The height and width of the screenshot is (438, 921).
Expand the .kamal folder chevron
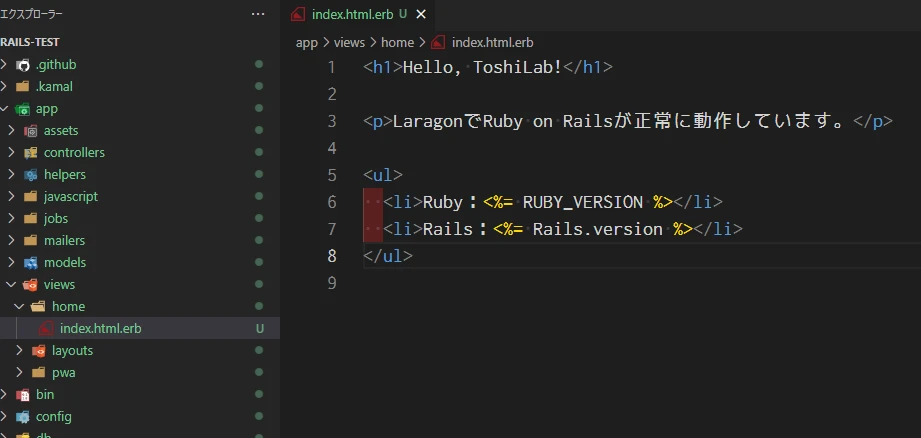[x=4, y=87]
